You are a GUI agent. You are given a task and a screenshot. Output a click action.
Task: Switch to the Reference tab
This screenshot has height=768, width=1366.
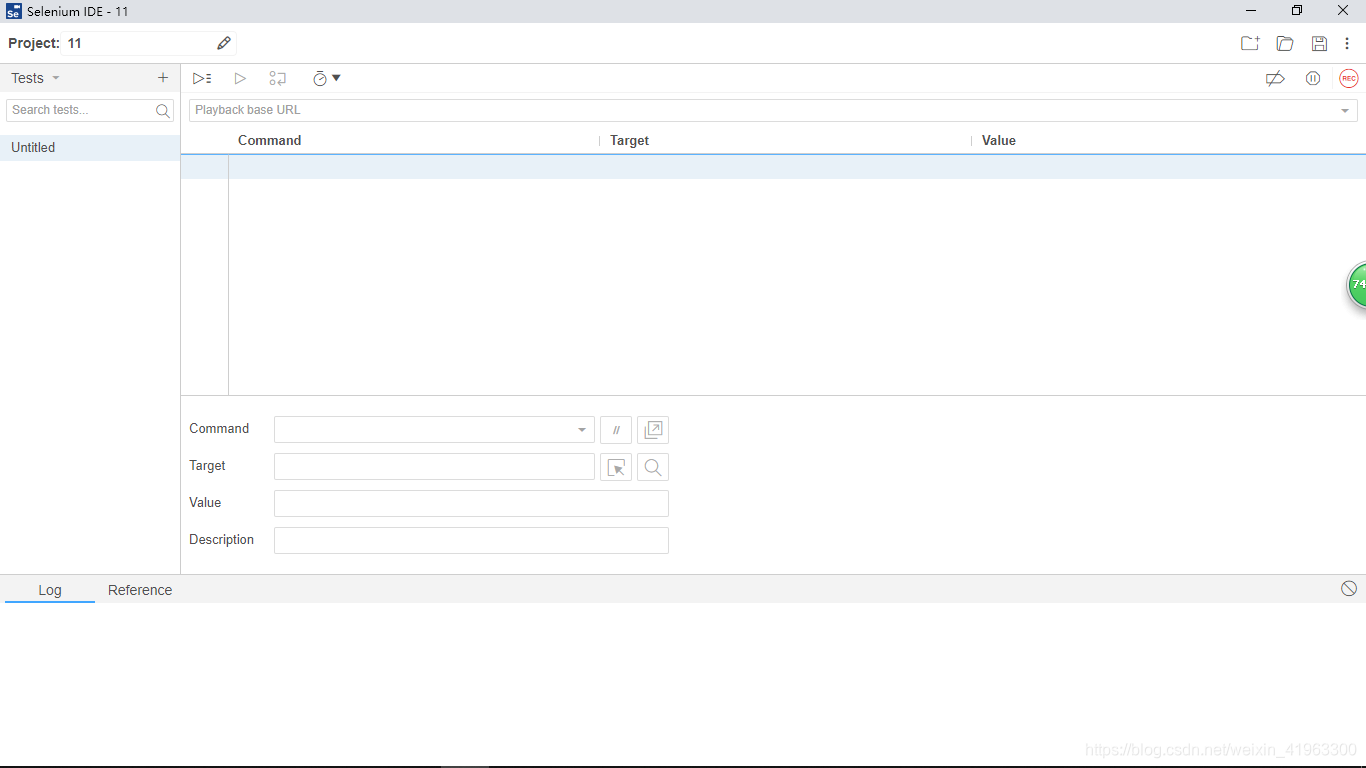tap(140, 590)
